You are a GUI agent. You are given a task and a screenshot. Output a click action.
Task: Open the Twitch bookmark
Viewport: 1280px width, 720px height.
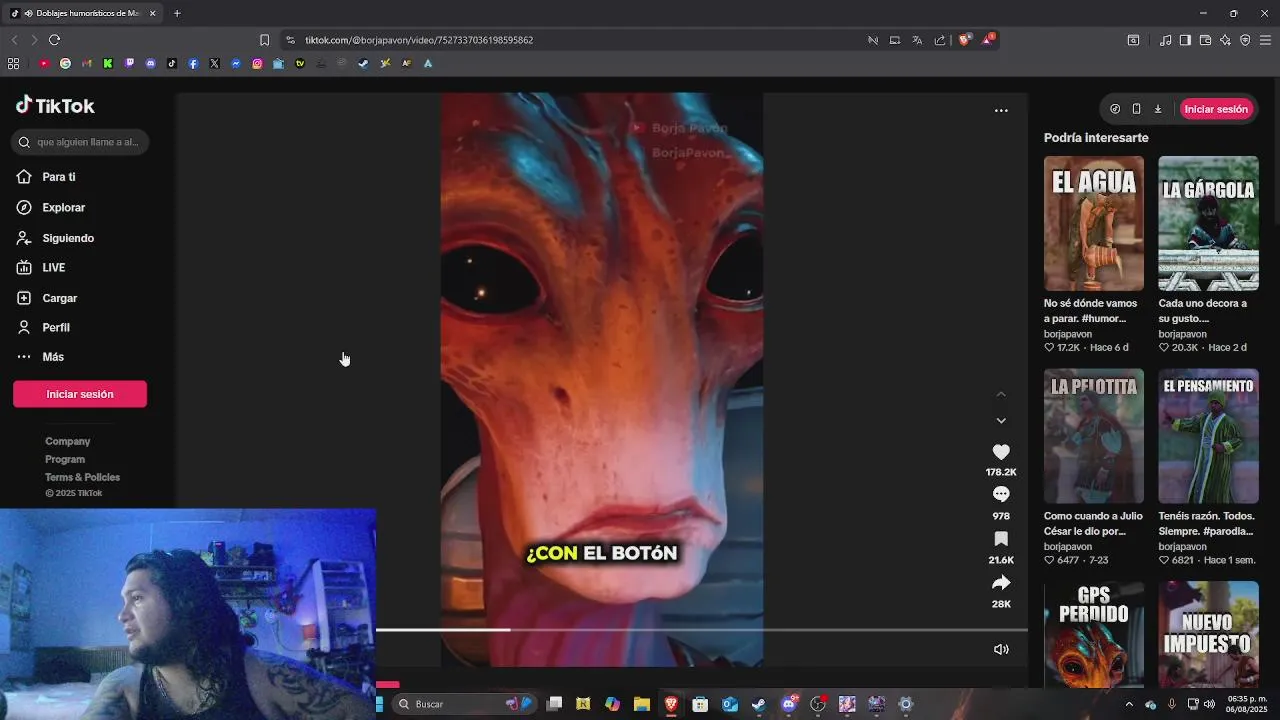(x=129, y=63)
